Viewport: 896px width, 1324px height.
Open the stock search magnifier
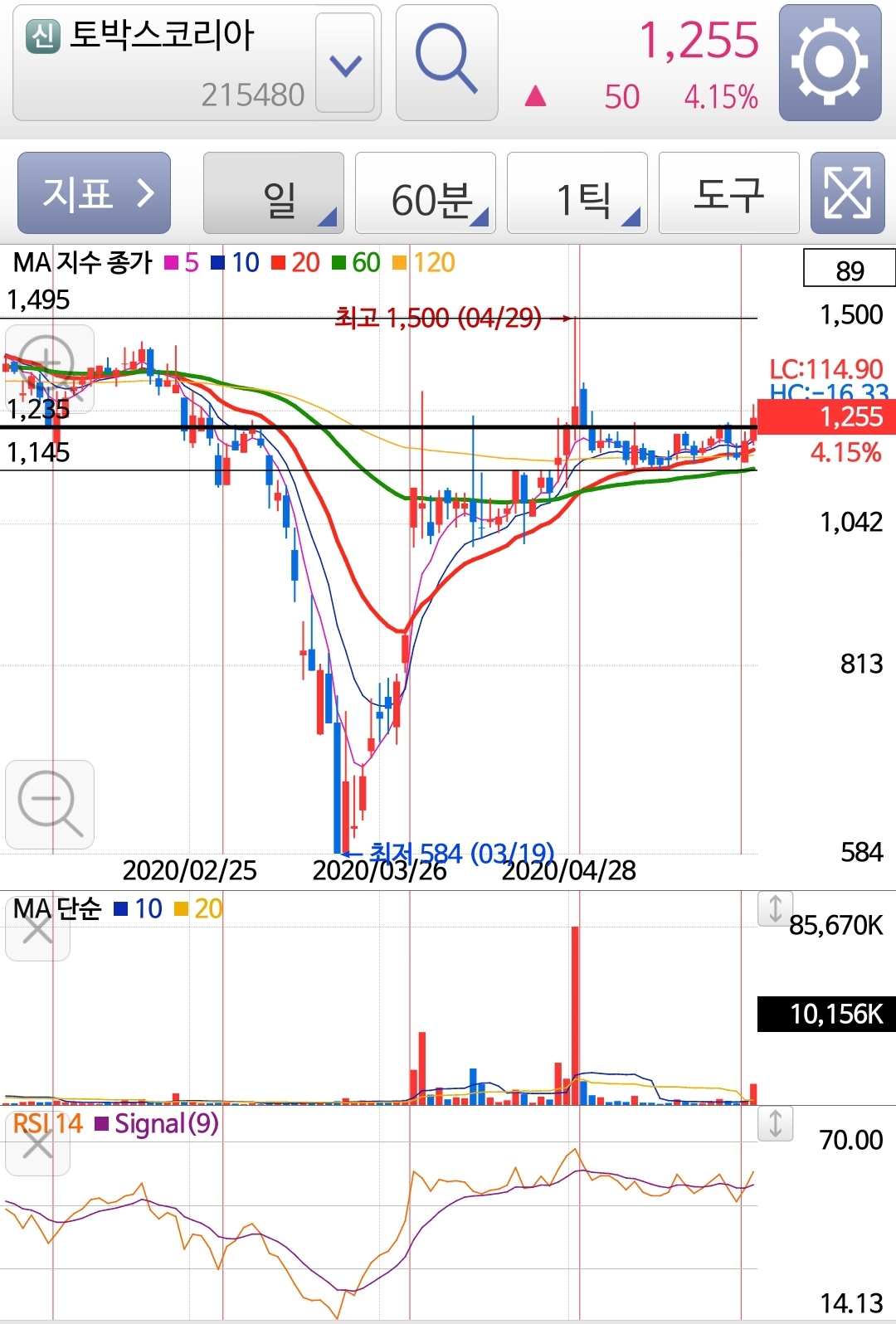pos(446,63)
